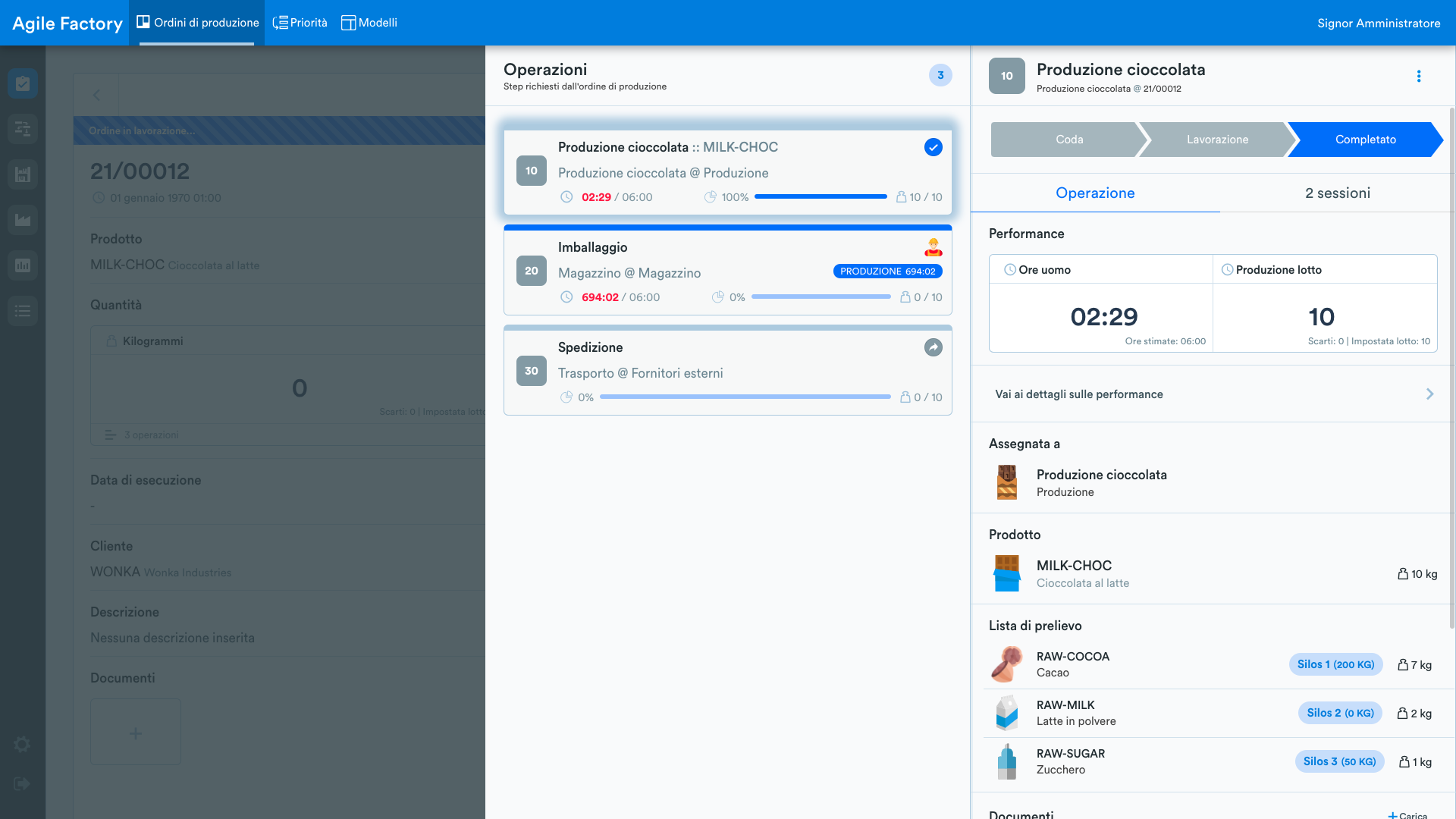Image resolution: width=1456 pixels, height=819 pixels.
Task: Click the Imballaggio 0% progress bar
Action: 821,297
